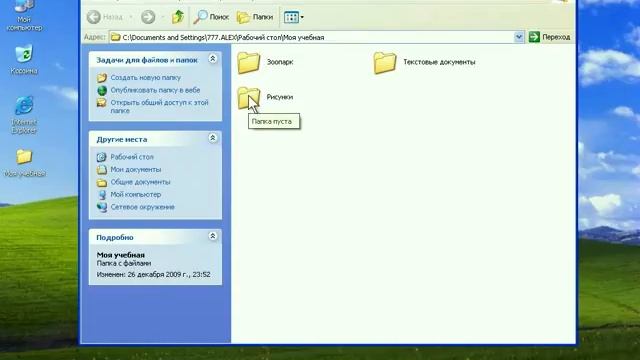Go up one folder level
The image size is (640, 360).
click(x=178, y=17)
